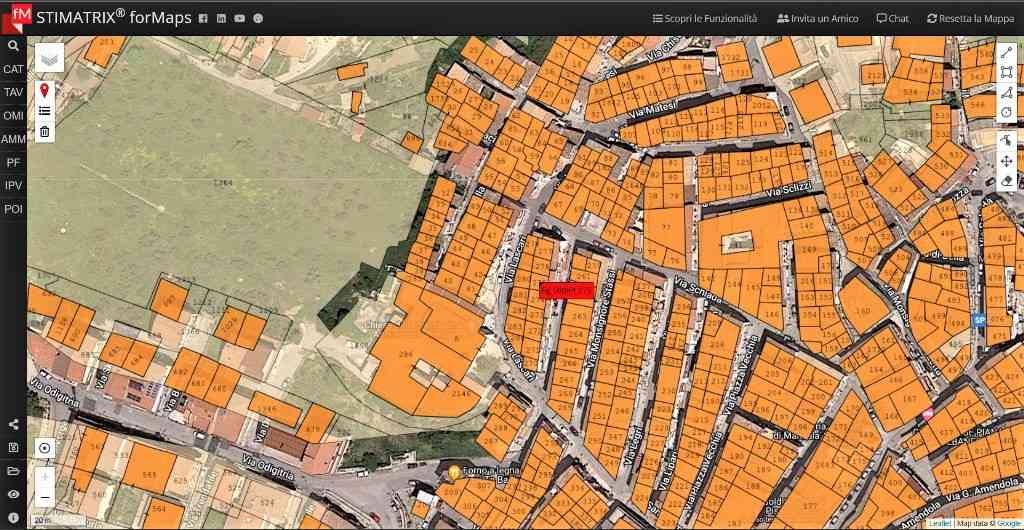Click the trash delete icon
This screenshot has width=1024, height=530.
44,131
